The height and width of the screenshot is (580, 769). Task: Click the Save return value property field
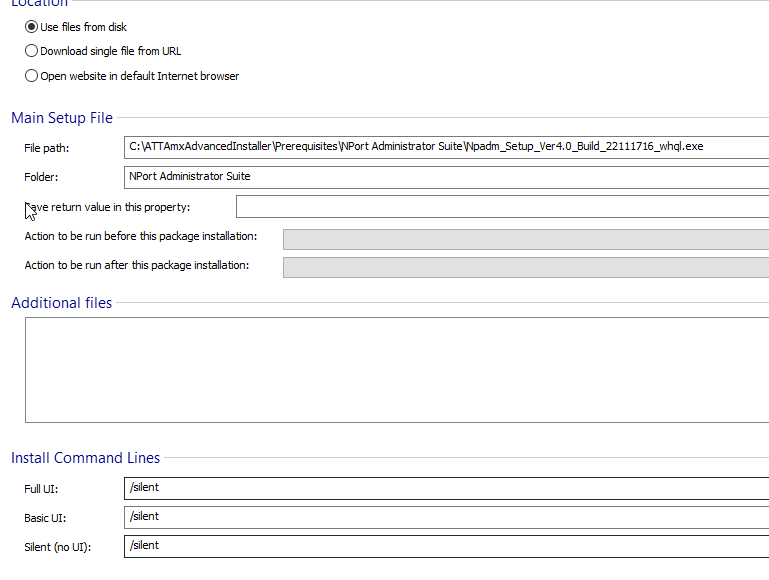[x=502, y=207]
